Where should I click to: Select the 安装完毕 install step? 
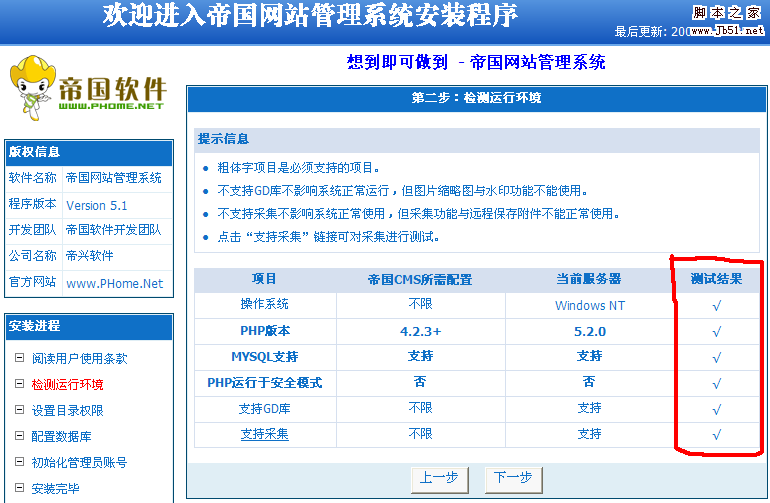55,489
